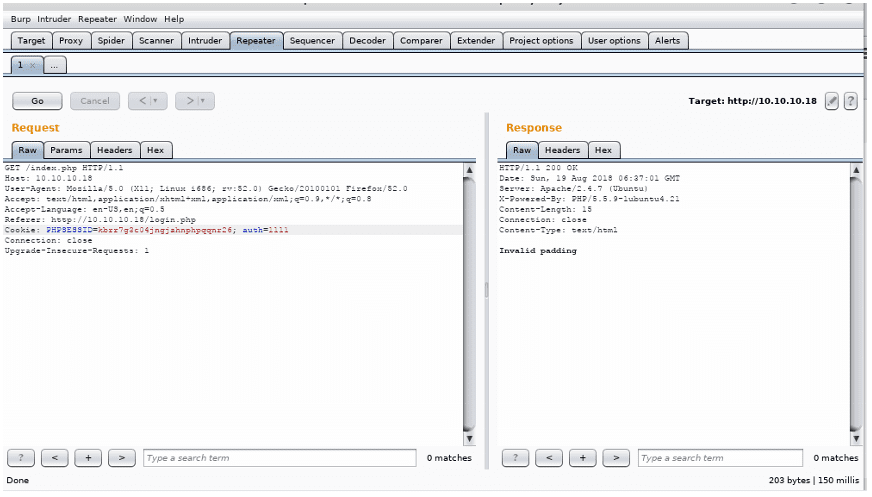
Task: Go to previous match in response search
Action: [x=548, y=458]
